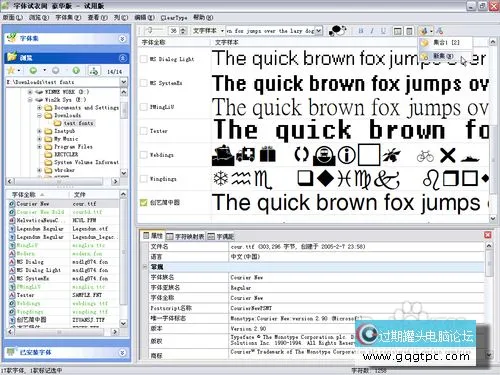Expand the Documents and Settings tree node

tap(39, 108)
